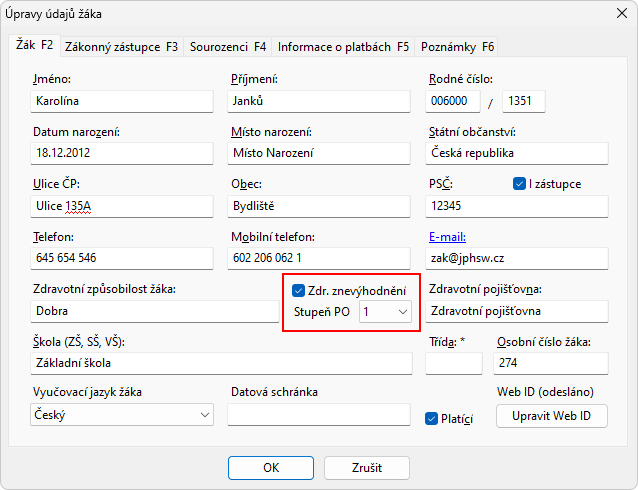Click the empty Datová schránka field
The height and width of the screenshot is (490, 638).
pyautogui.click(x=318, y=415)
